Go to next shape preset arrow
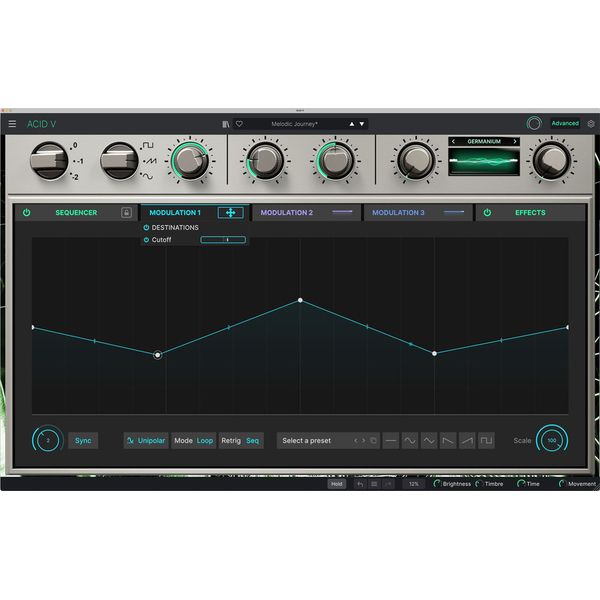600x600 pixels. (364, 440)
